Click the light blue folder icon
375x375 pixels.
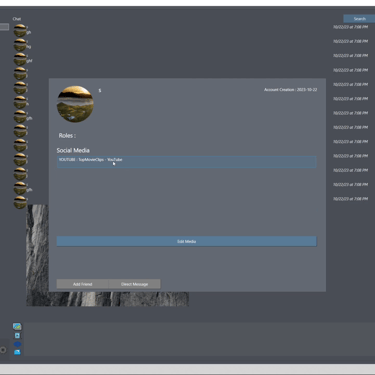[17, 352]
